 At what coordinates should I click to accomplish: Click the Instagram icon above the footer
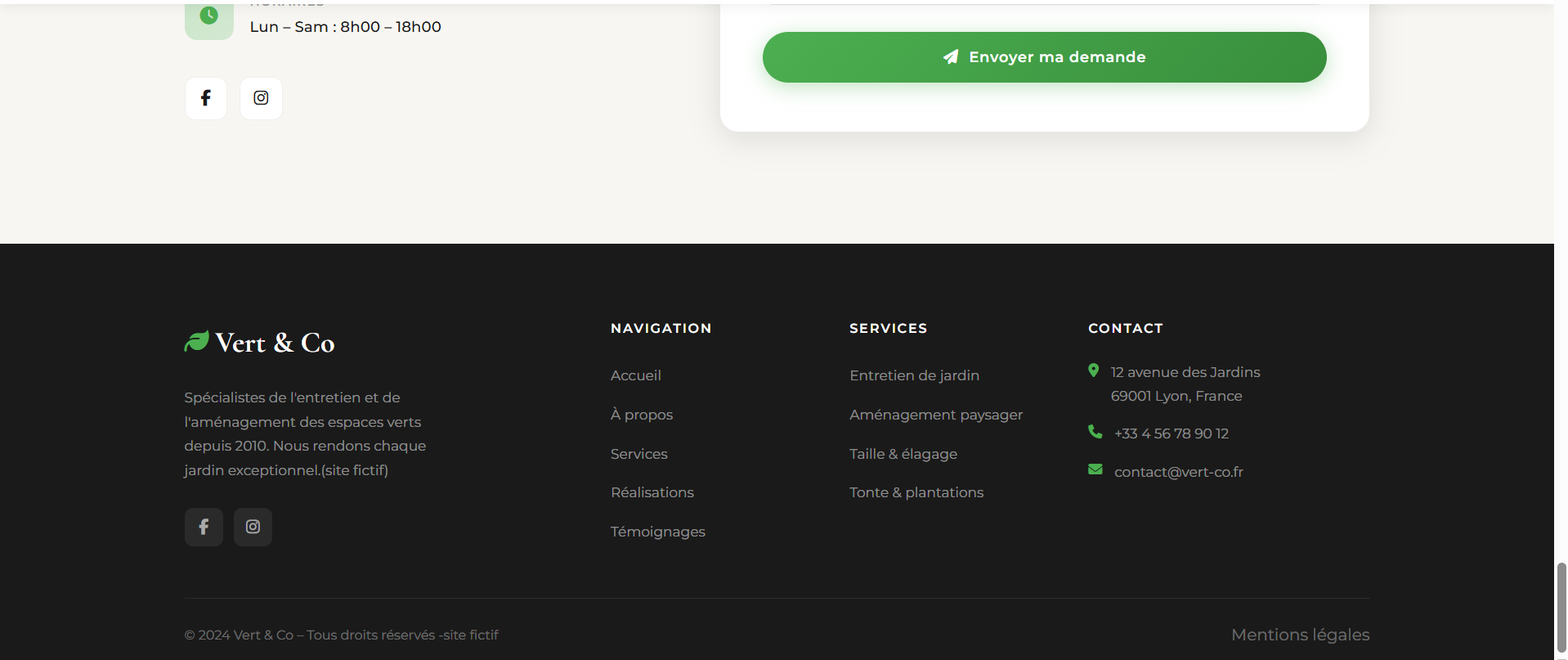tap(261, 98)
